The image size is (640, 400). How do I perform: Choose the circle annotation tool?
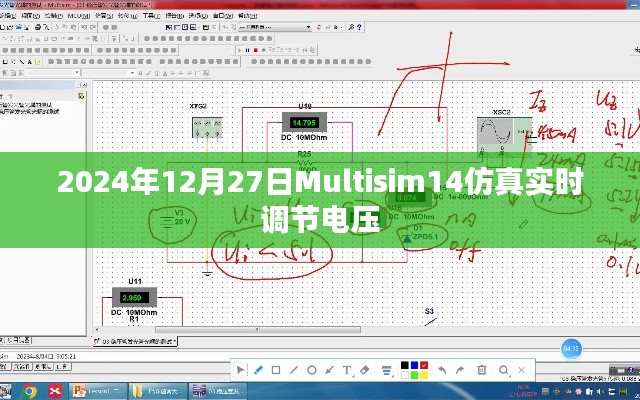(312, 370)
